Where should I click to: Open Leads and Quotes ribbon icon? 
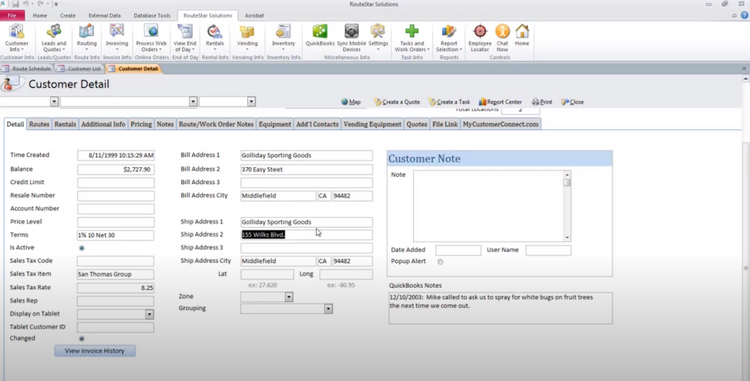pos(54,37)
